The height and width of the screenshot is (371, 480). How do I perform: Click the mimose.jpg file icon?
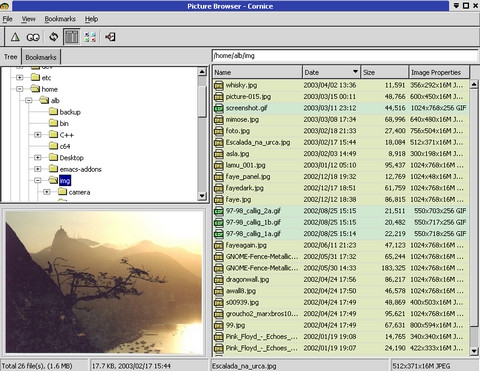[219, 120]
